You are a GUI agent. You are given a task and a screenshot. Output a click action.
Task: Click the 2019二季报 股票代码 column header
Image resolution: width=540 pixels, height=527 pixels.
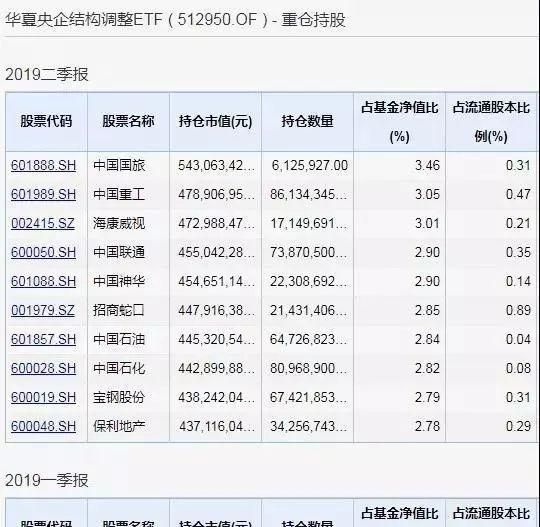tap(46, 122)
